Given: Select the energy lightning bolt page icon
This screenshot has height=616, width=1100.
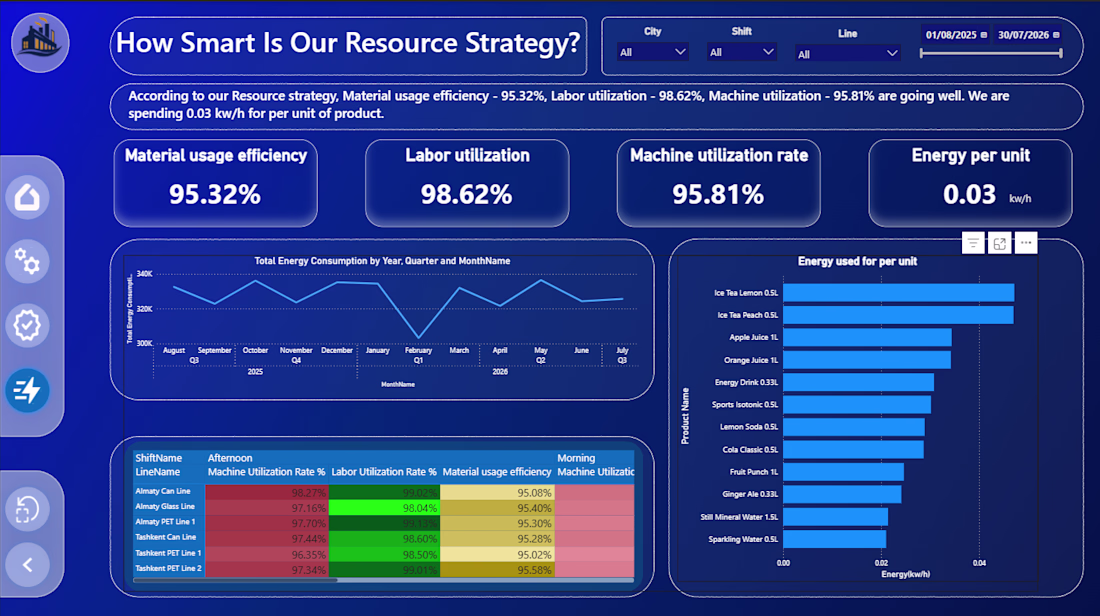Looking at the screenshot, I should (27, 390).
